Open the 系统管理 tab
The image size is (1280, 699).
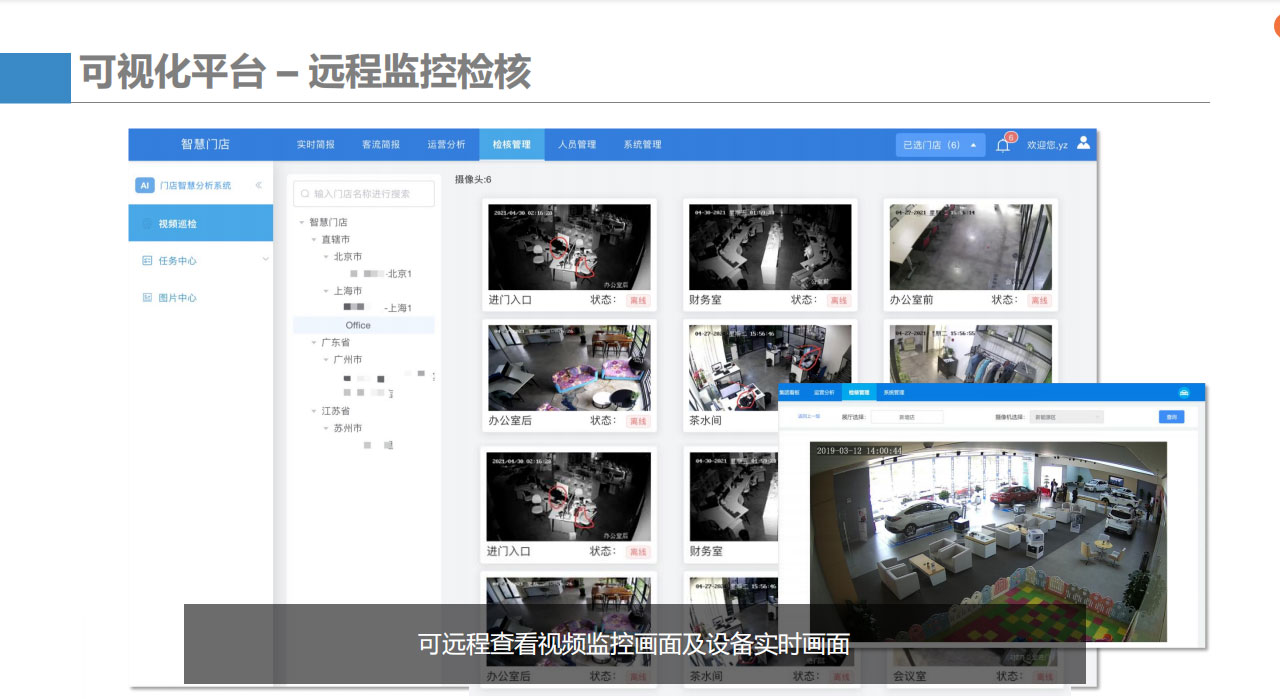[642, 145]
